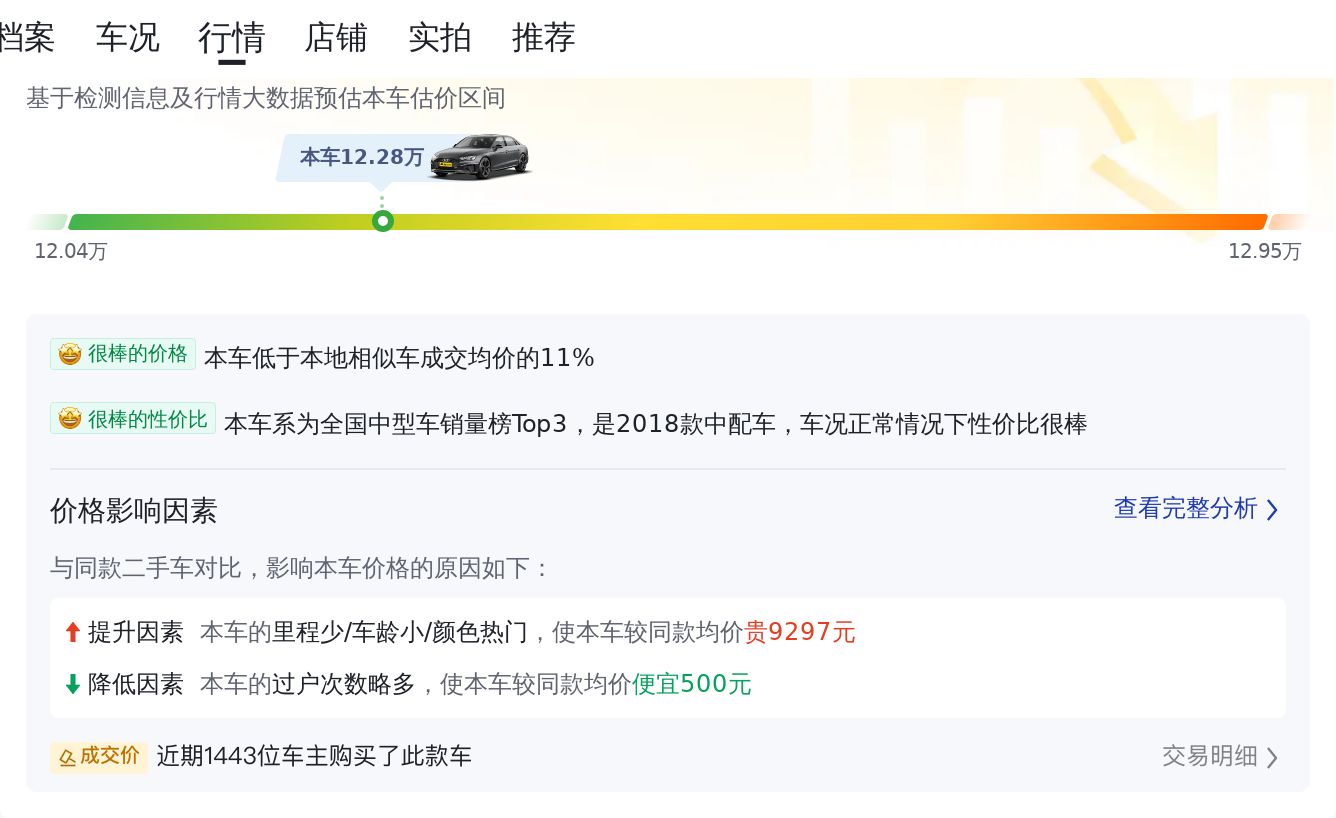Expand the chevron next to 查看完整分析
The height and width of the screenshot is (818, 1336).
coord(1272,510)
